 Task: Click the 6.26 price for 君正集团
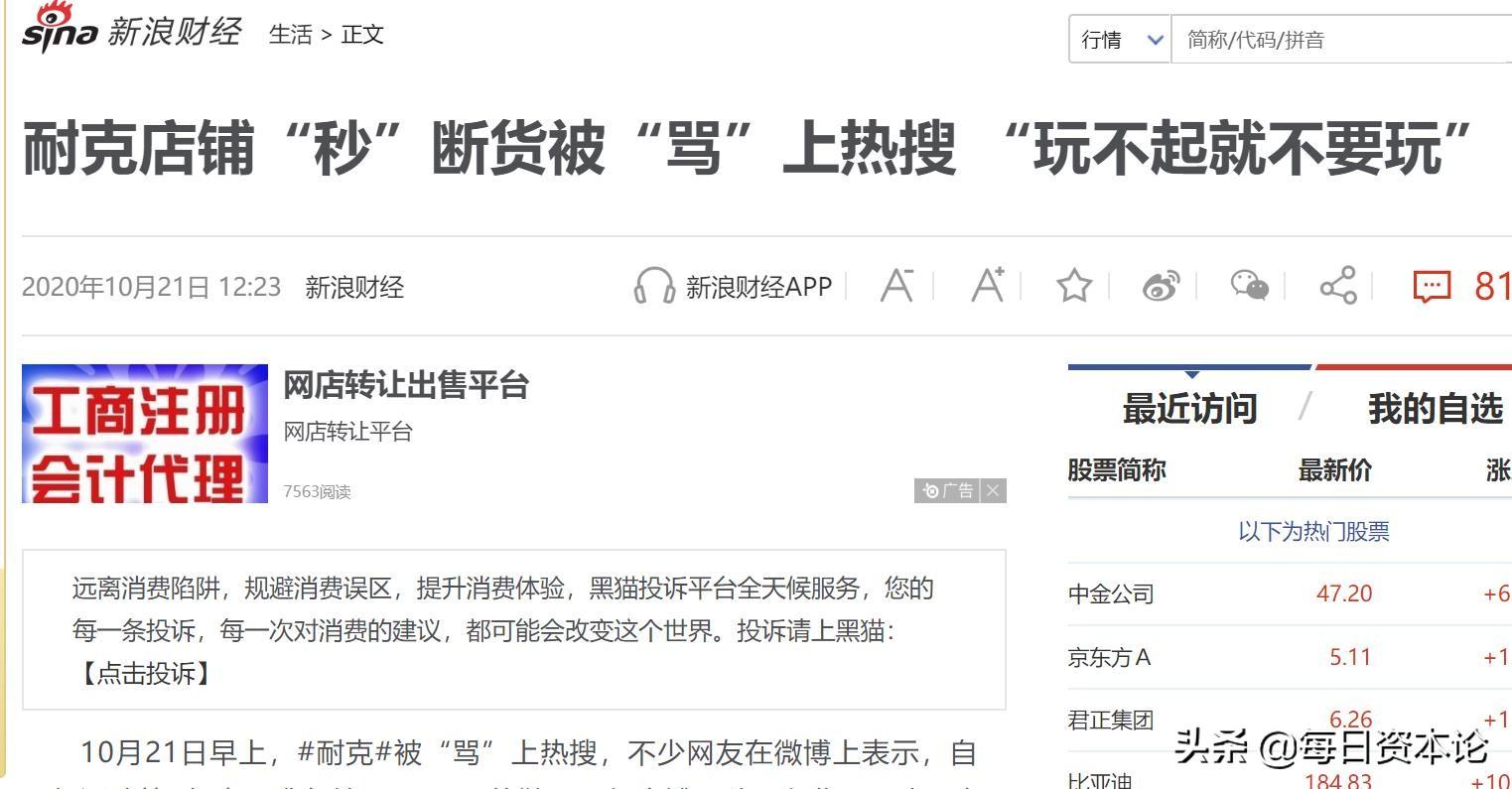[1351, 720]
